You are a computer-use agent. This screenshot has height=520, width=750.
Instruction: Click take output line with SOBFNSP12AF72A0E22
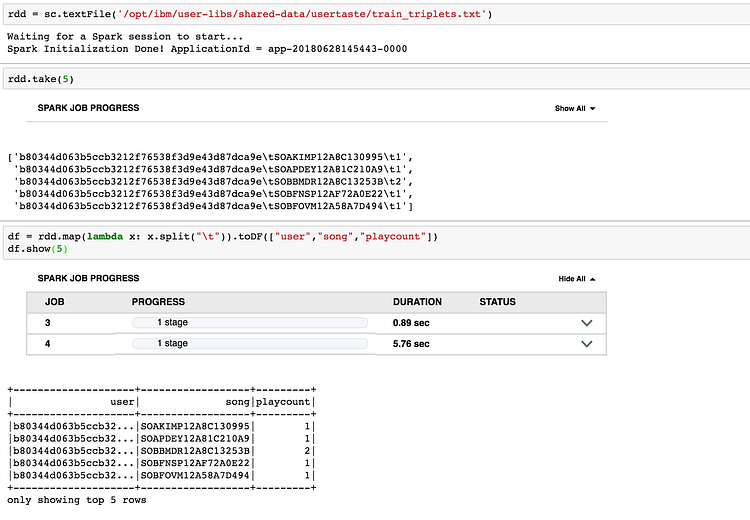pos(213,194)
